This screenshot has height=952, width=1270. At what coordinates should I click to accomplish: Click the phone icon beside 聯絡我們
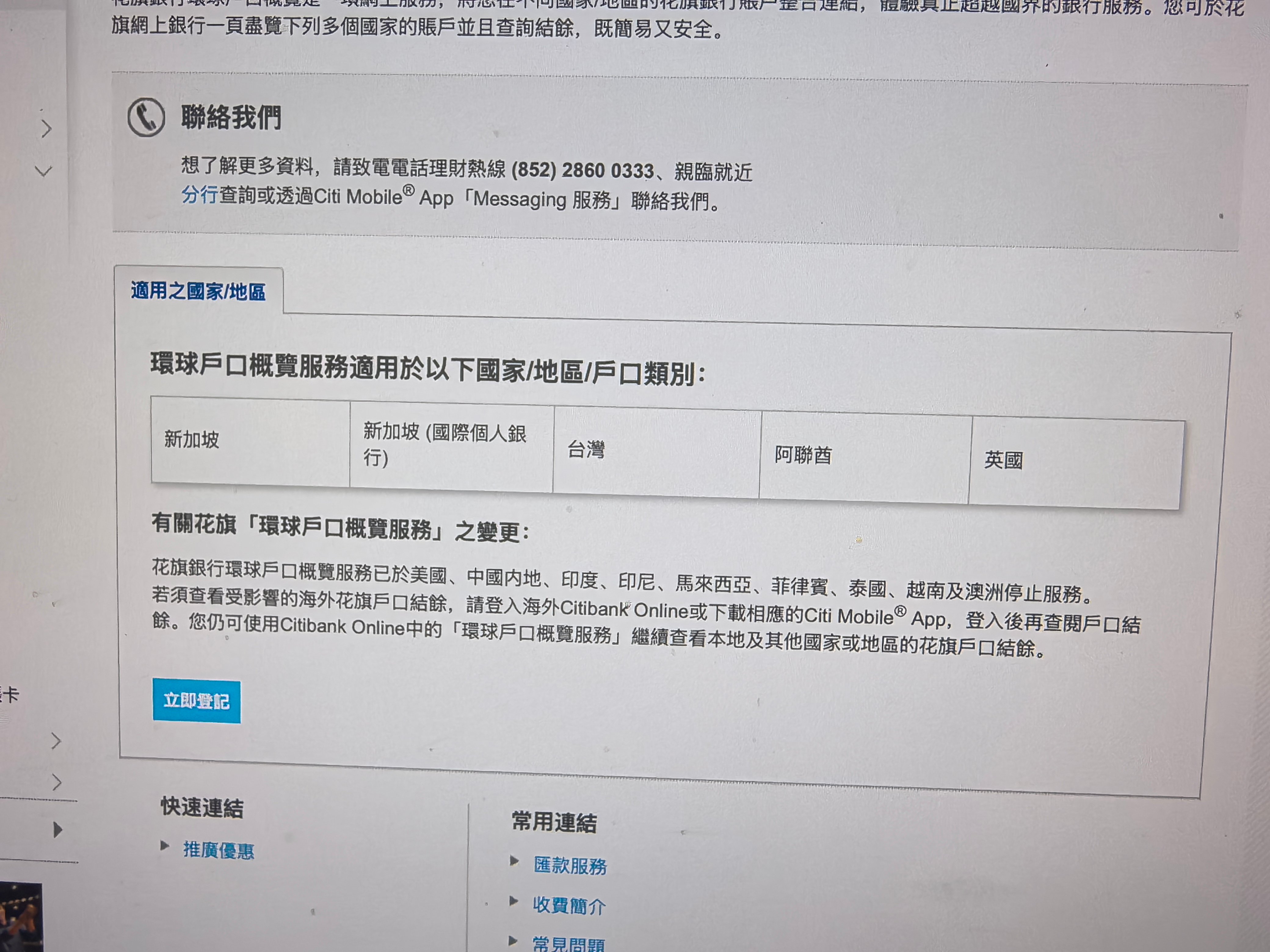click(x=146, y=117)
